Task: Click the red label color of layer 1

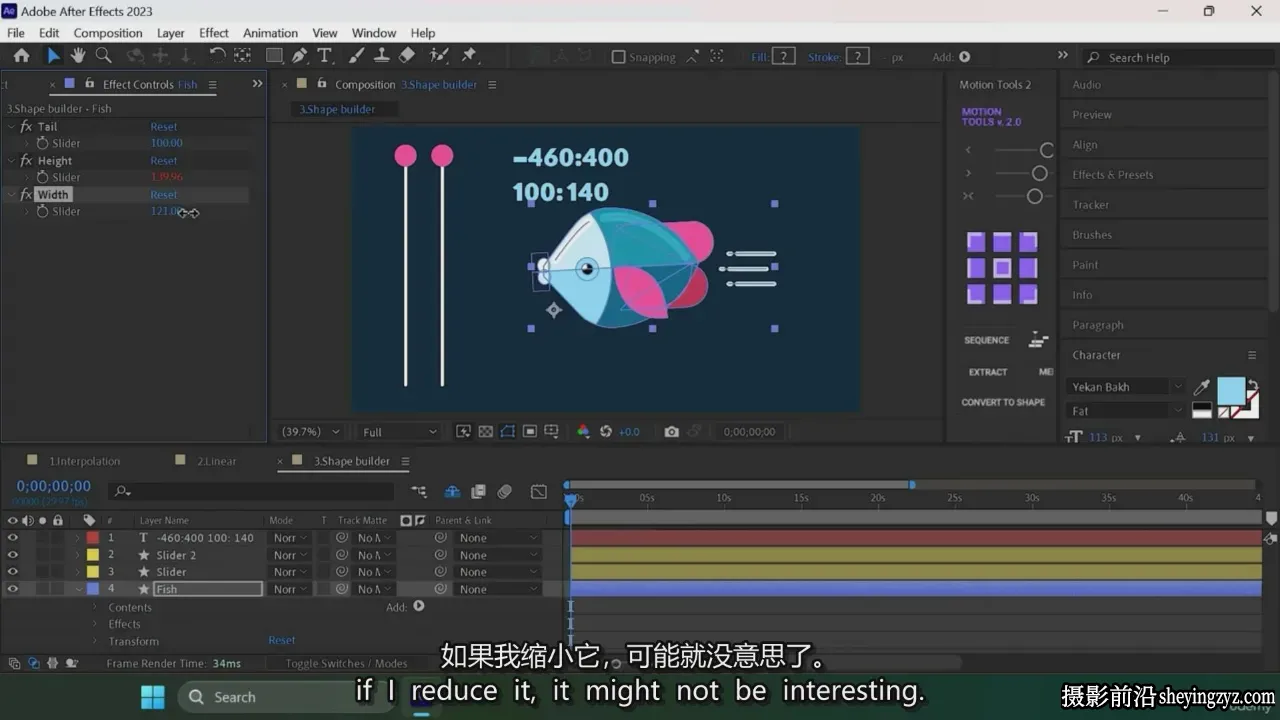Action: pos(92,538)
